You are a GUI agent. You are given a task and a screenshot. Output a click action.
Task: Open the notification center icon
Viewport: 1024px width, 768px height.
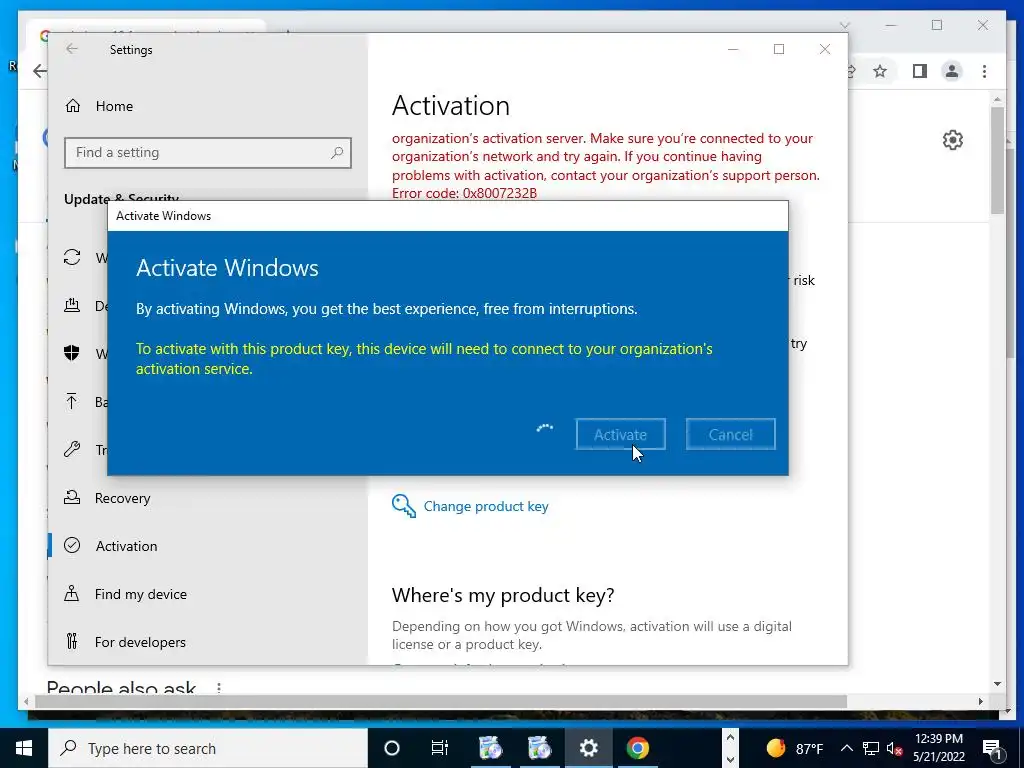coord(991,748)
